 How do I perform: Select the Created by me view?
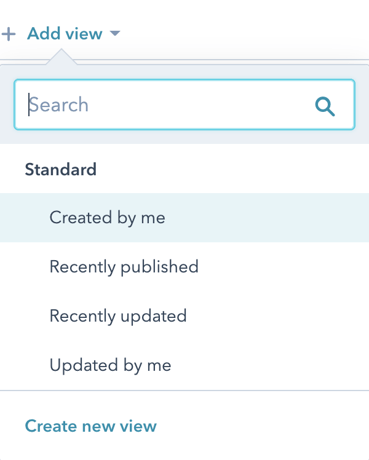[x=184, y=217]
